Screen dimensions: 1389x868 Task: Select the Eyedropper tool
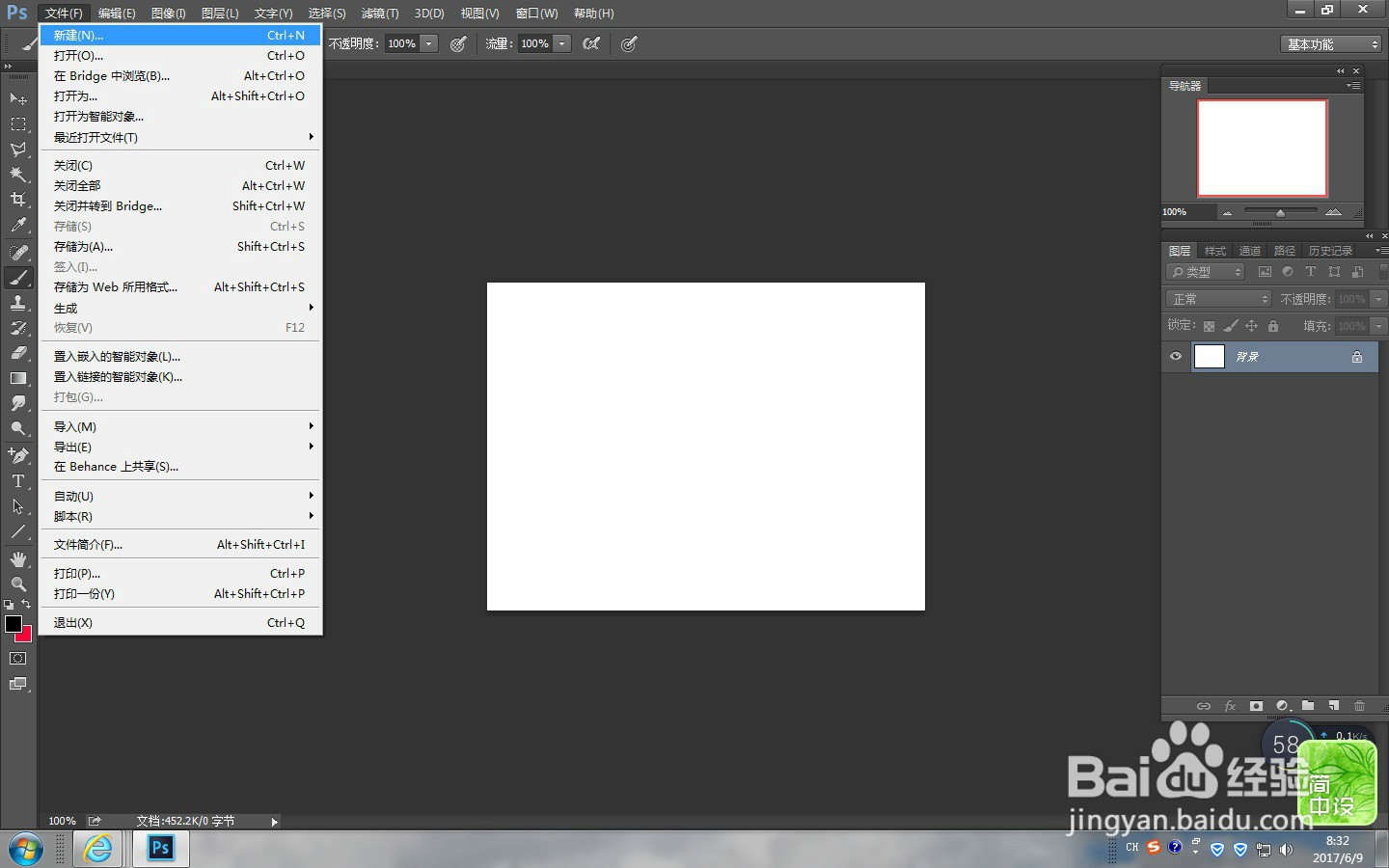click(x=18, y=225)
